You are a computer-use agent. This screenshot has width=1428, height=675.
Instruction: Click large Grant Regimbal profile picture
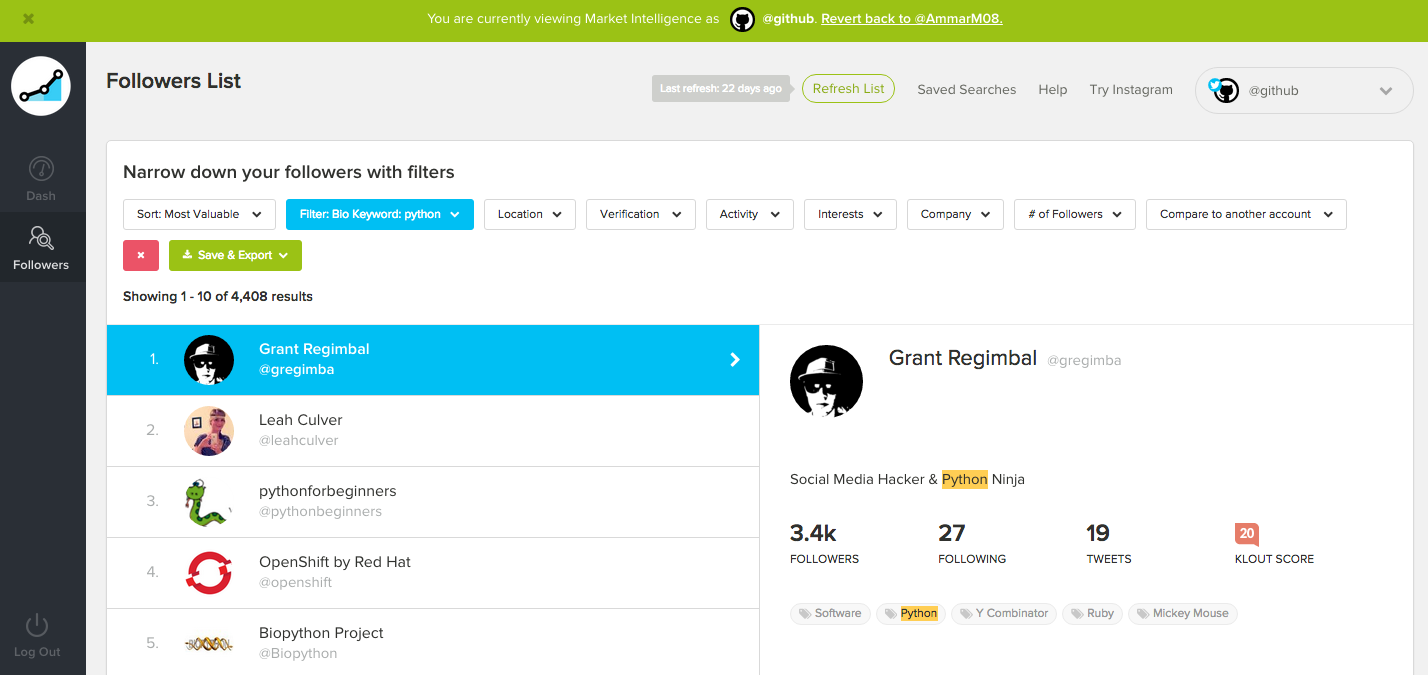(826, 381)
